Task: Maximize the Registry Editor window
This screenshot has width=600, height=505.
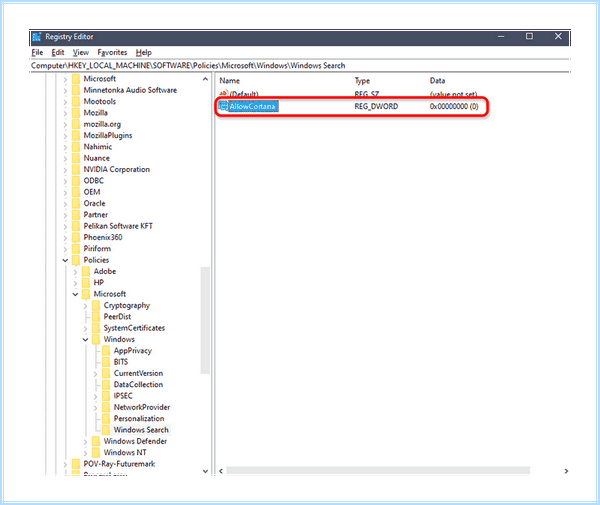Action: coord(529,36)
